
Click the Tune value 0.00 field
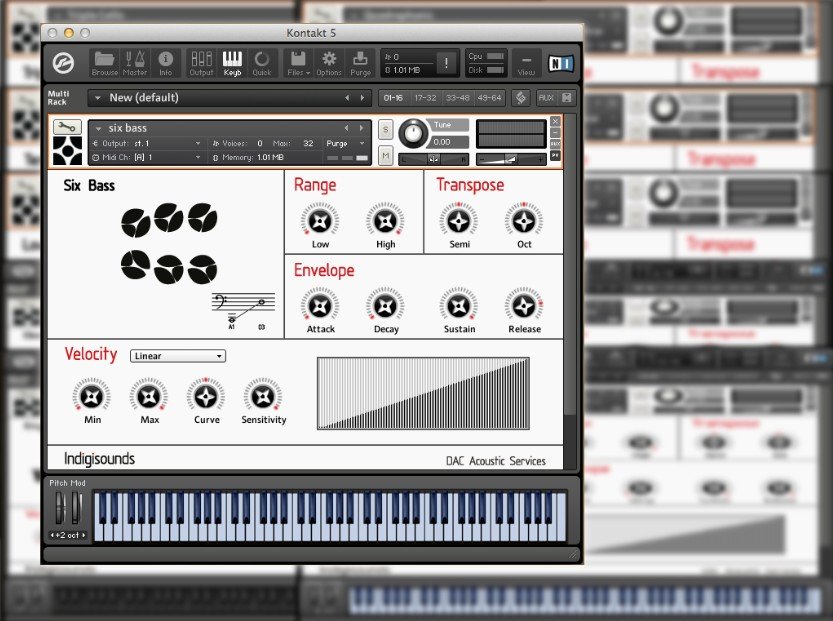click(448, 142)
